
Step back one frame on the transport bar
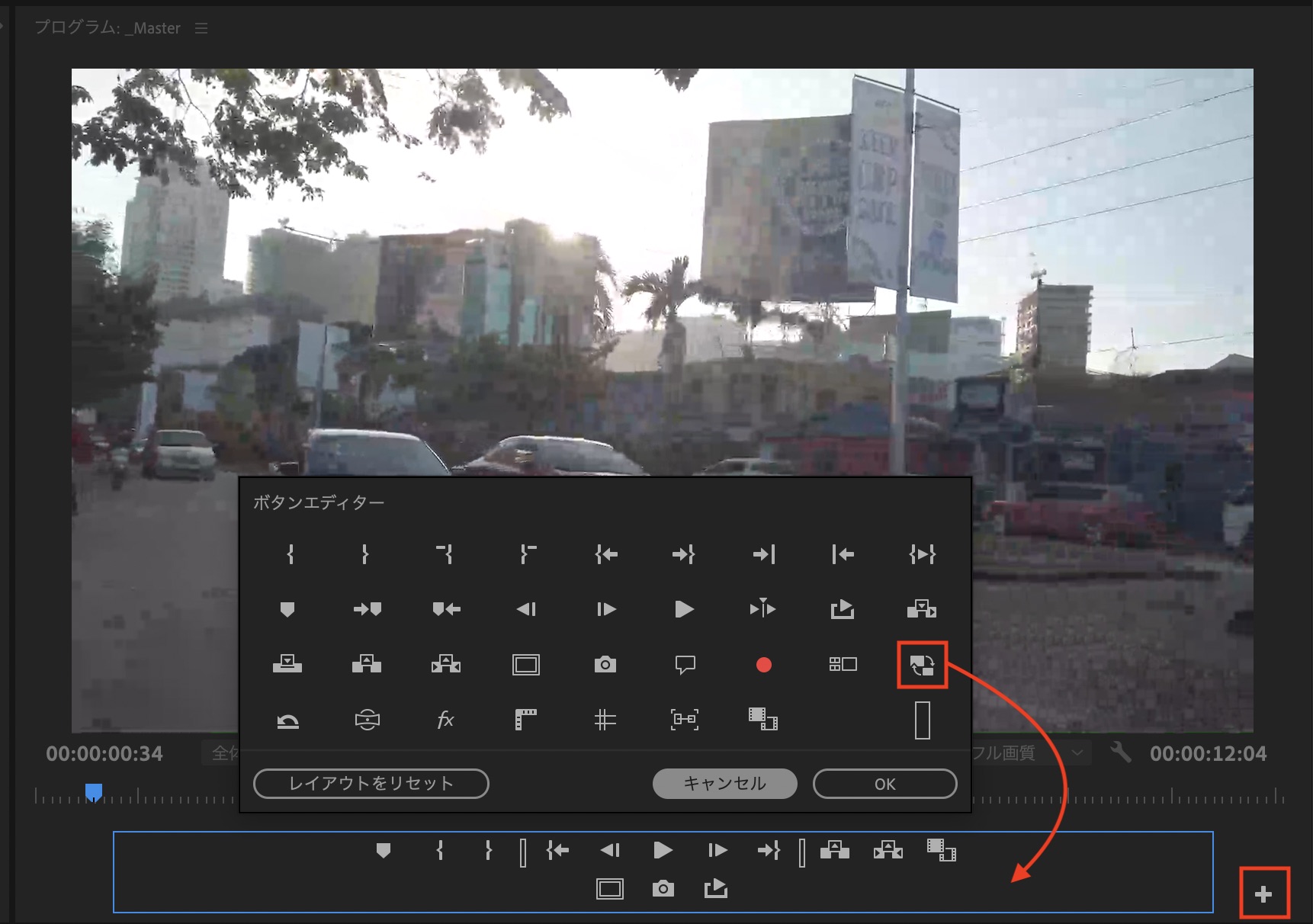[610, 850]
